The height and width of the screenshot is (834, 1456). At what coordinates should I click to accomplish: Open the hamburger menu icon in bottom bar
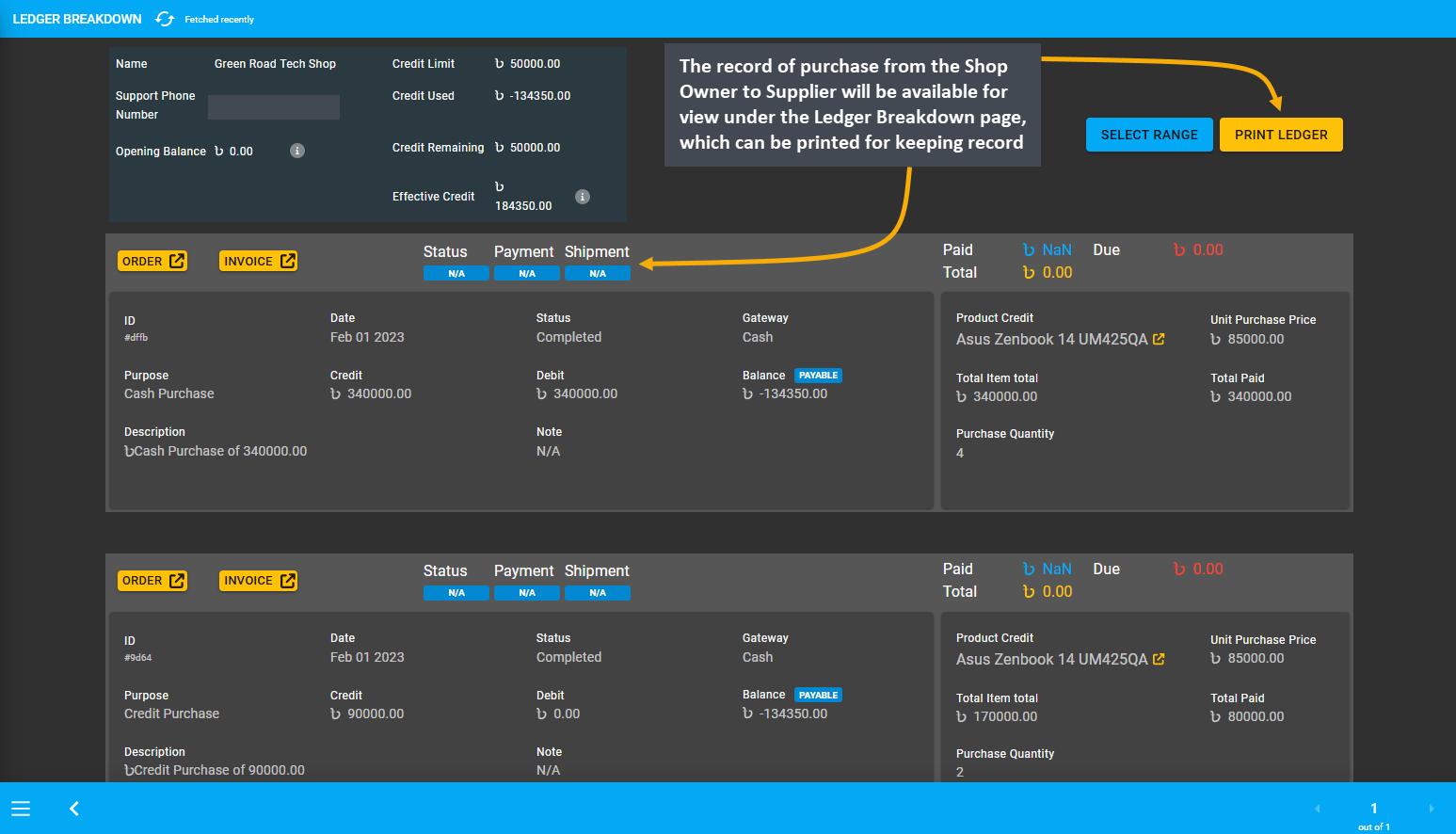(21, 809)
